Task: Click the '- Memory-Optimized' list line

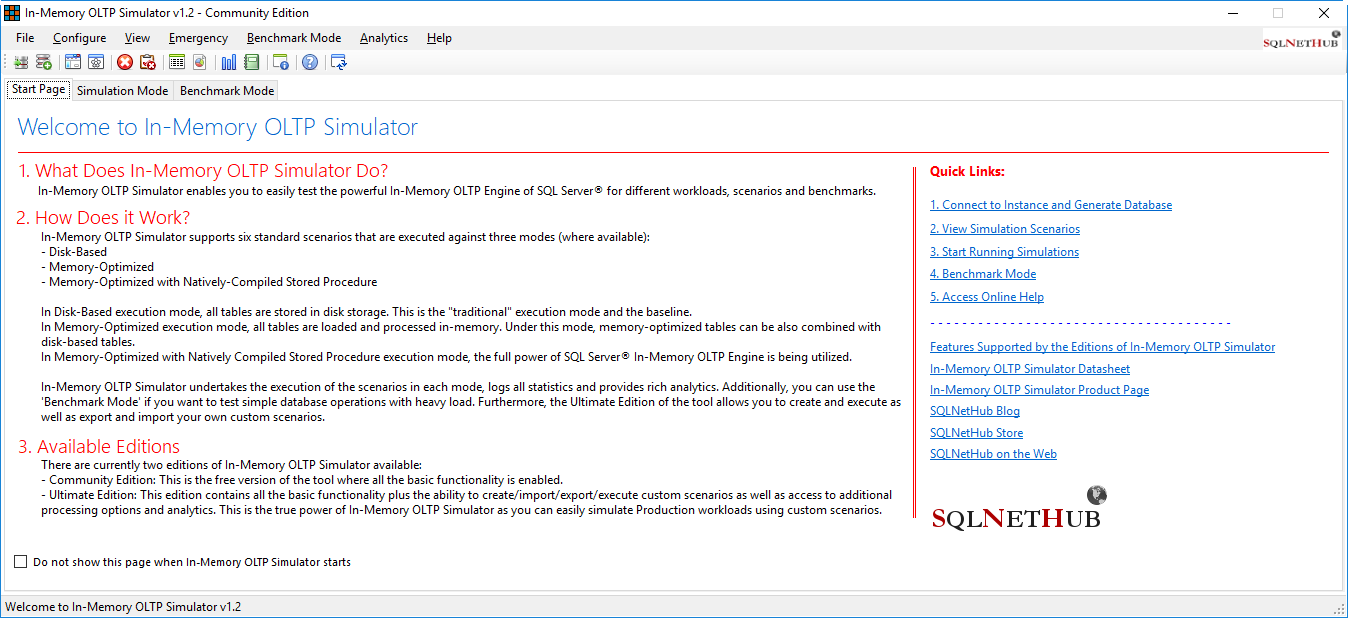Action: (x=97, y=267)
